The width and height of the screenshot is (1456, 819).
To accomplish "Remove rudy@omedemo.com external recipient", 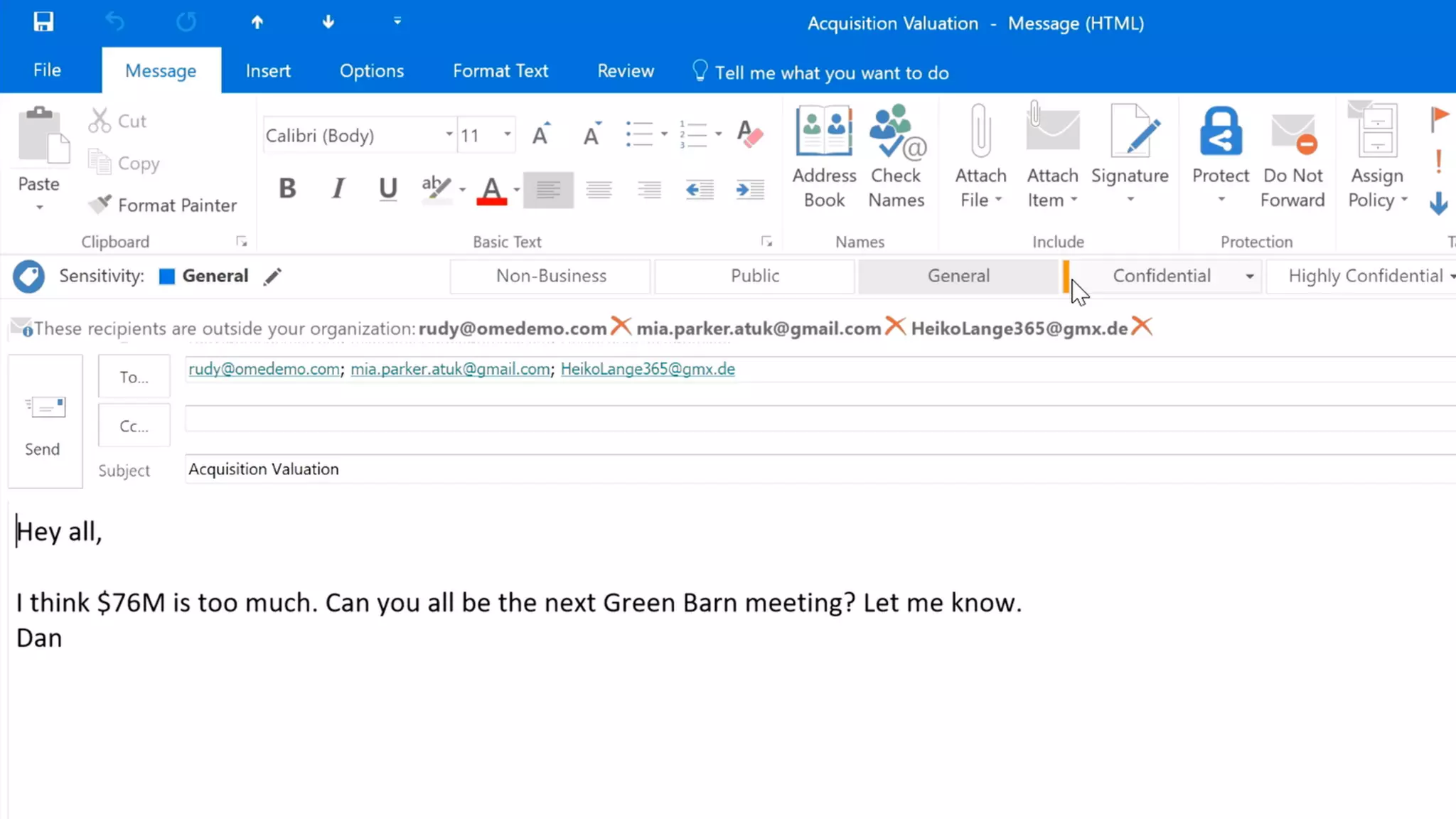I will (621, 326).
